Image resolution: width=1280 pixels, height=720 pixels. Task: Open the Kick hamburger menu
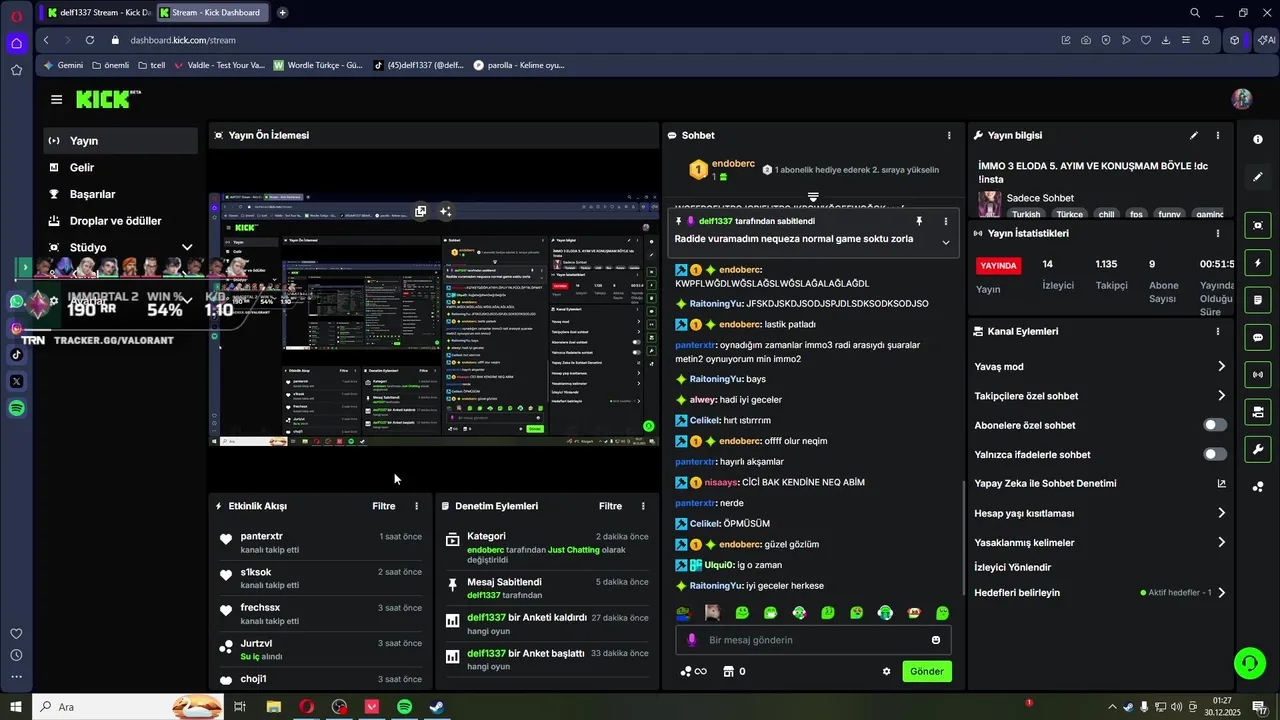pos(56,99)
